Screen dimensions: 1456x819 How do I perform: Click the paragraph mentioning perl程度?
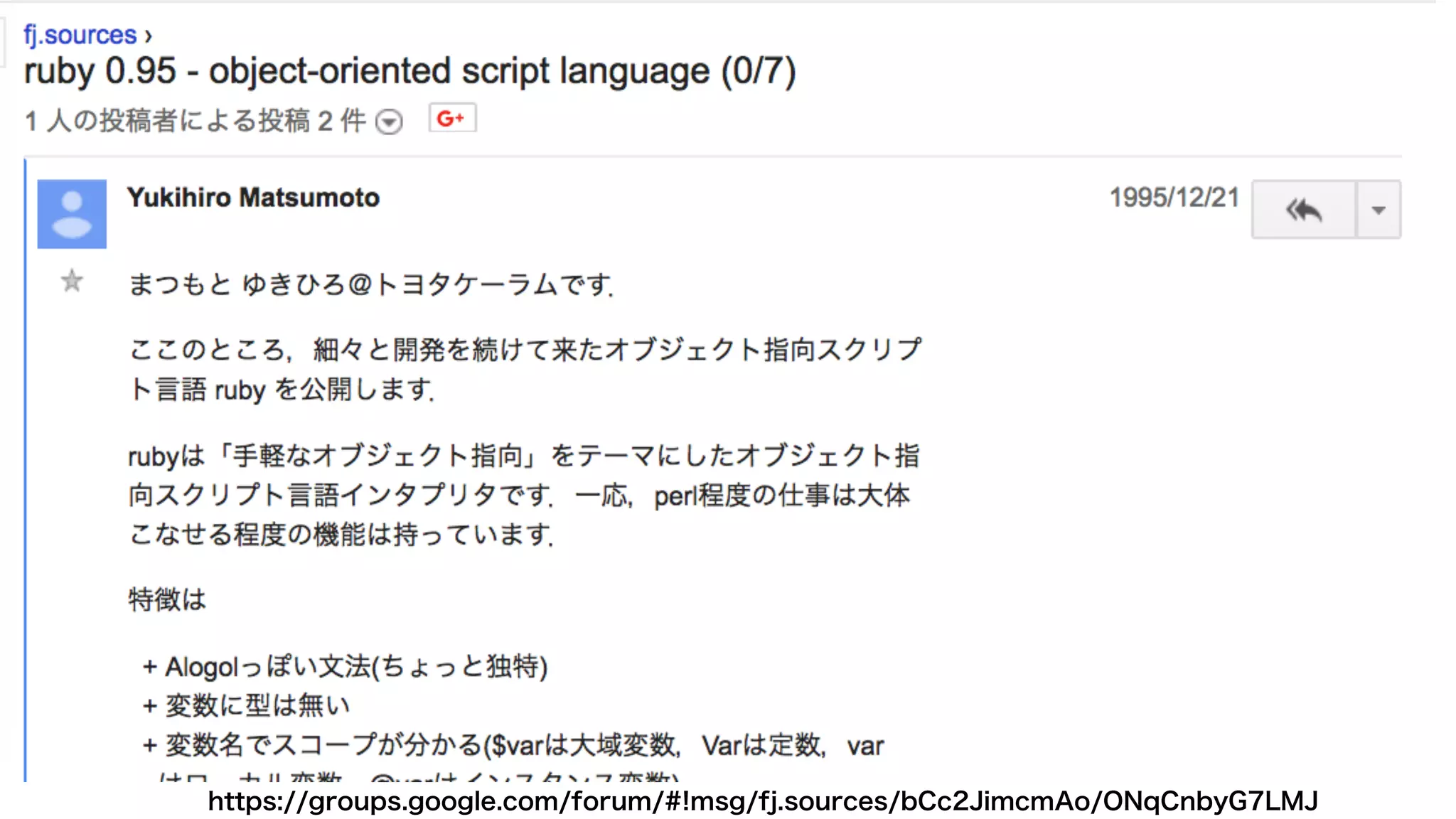click(x=523, y=495)
